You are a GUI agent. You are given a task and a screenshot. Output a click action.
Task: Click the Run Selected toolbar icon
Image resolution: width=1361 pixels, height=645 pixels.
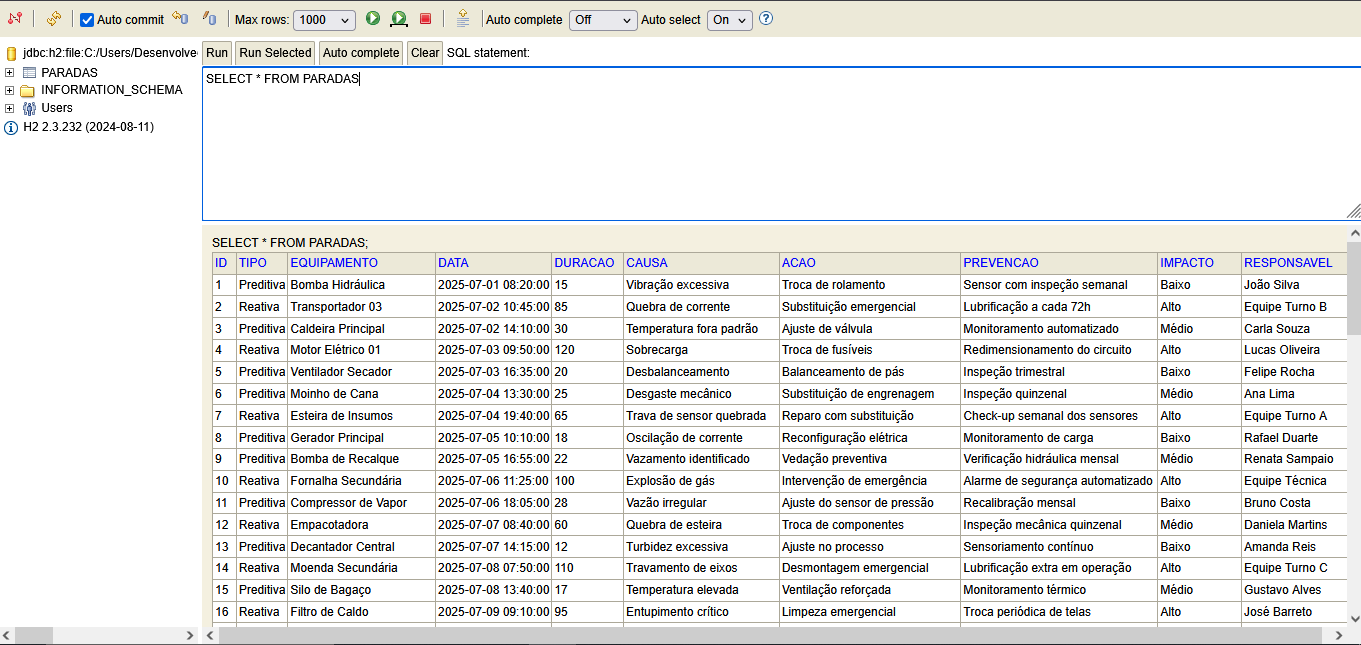tap(399, 19)
